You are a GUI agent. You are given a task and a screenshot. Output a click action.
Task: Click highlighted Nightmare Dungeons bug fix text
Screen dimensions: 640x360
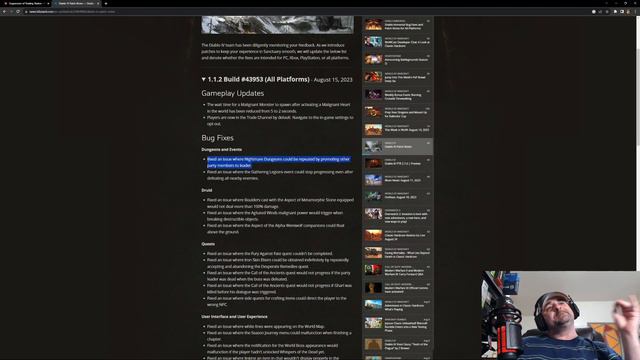click(278, 162)
